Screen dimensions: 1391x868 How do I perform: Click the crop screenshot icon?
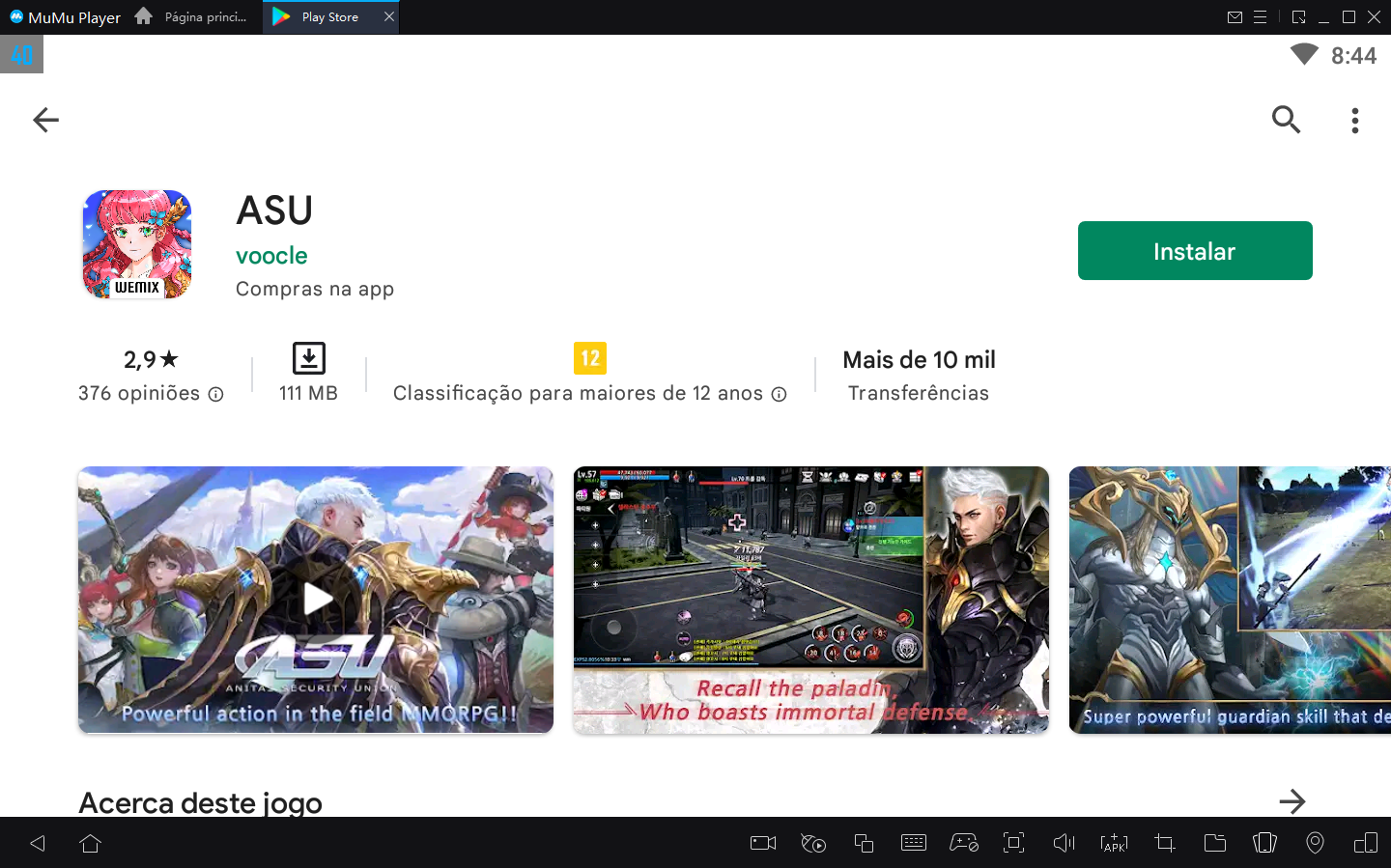1165,843
